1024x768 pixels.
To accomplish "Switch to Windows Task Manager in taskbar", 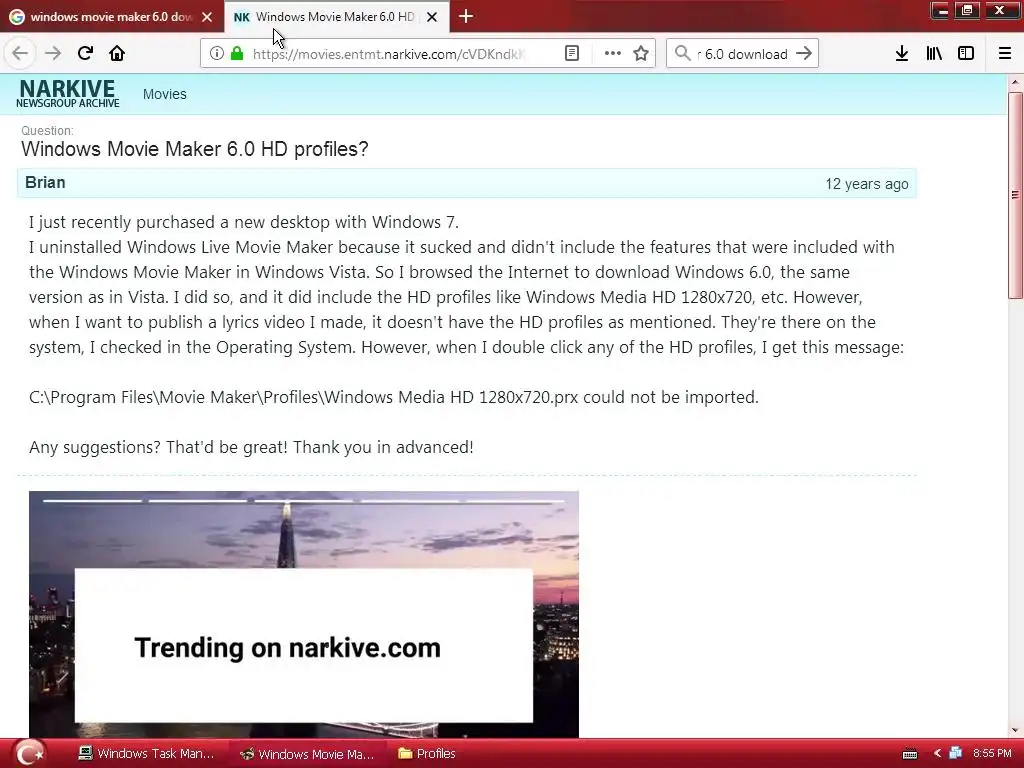I will click(x=146, y=754).
